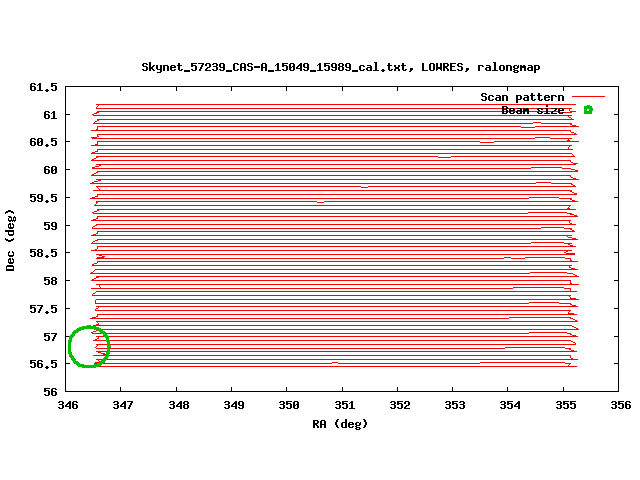Click the 353 tick label on RA axis
This screenshot has width=640, height=480.
pos(452,405)
